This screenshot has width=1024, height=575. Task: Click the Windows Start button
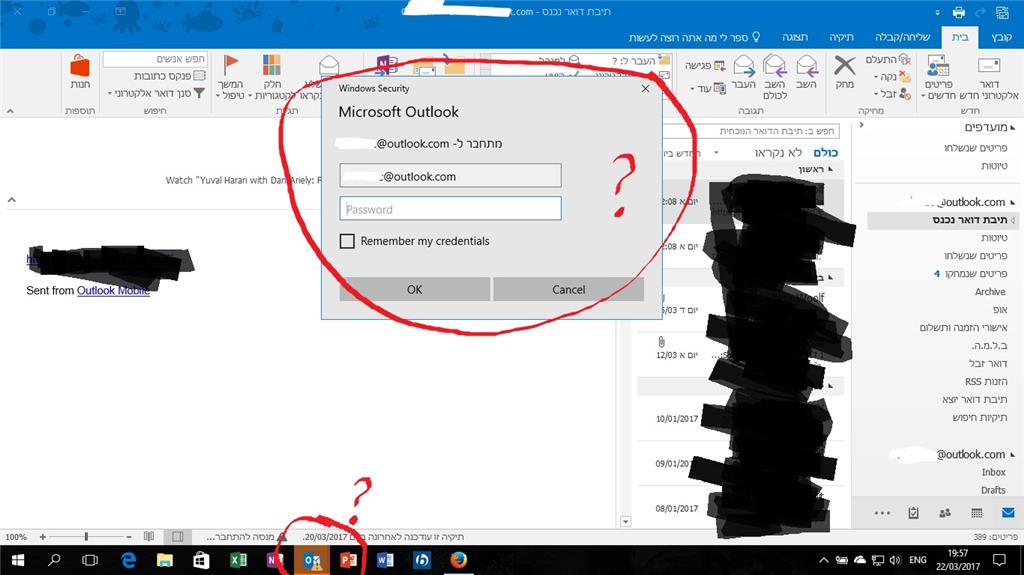pyautogui.click(x=18, y=560)
